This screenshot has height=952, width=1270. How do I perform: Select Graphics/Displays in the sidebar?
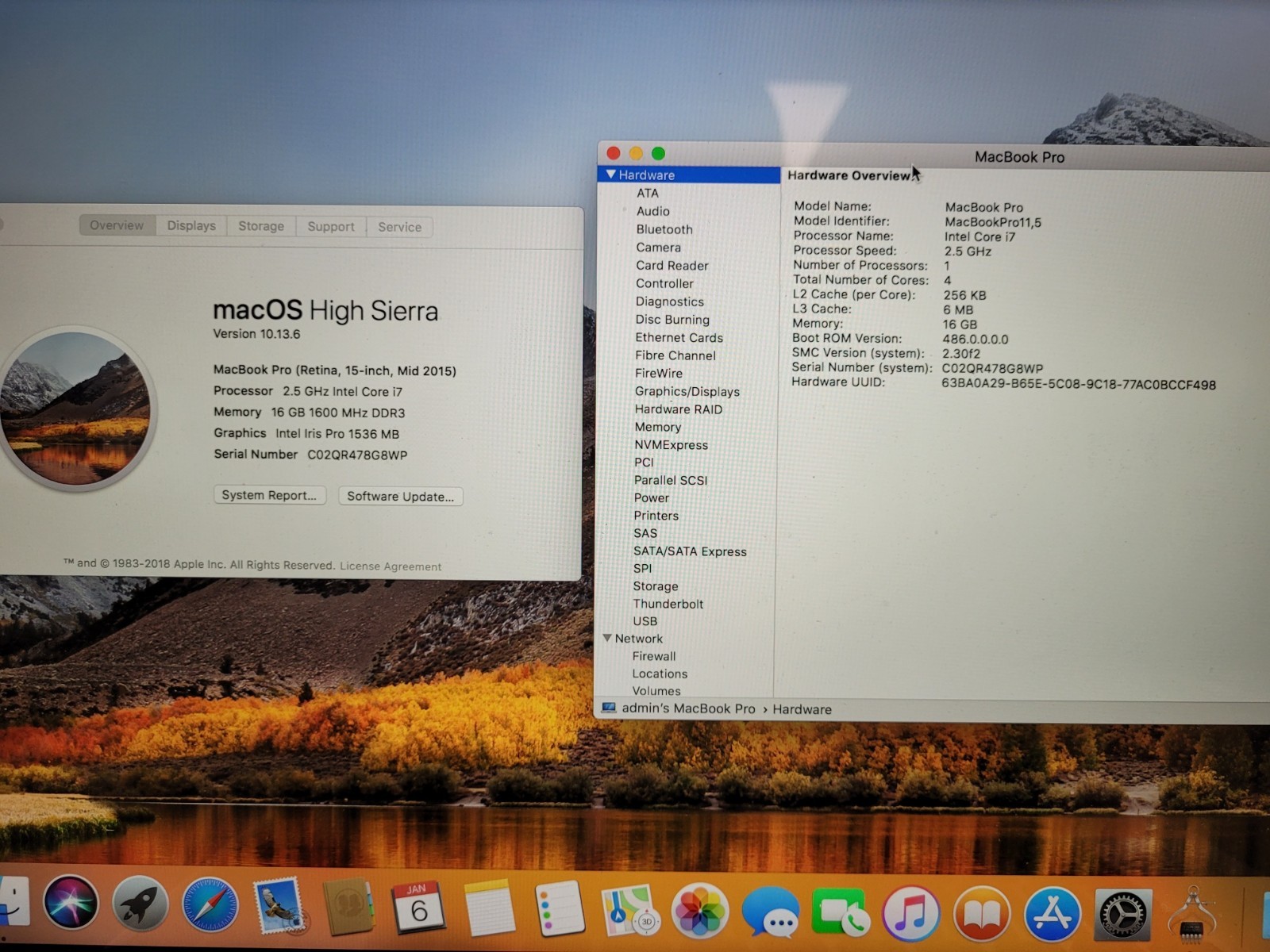pos(687,391)
